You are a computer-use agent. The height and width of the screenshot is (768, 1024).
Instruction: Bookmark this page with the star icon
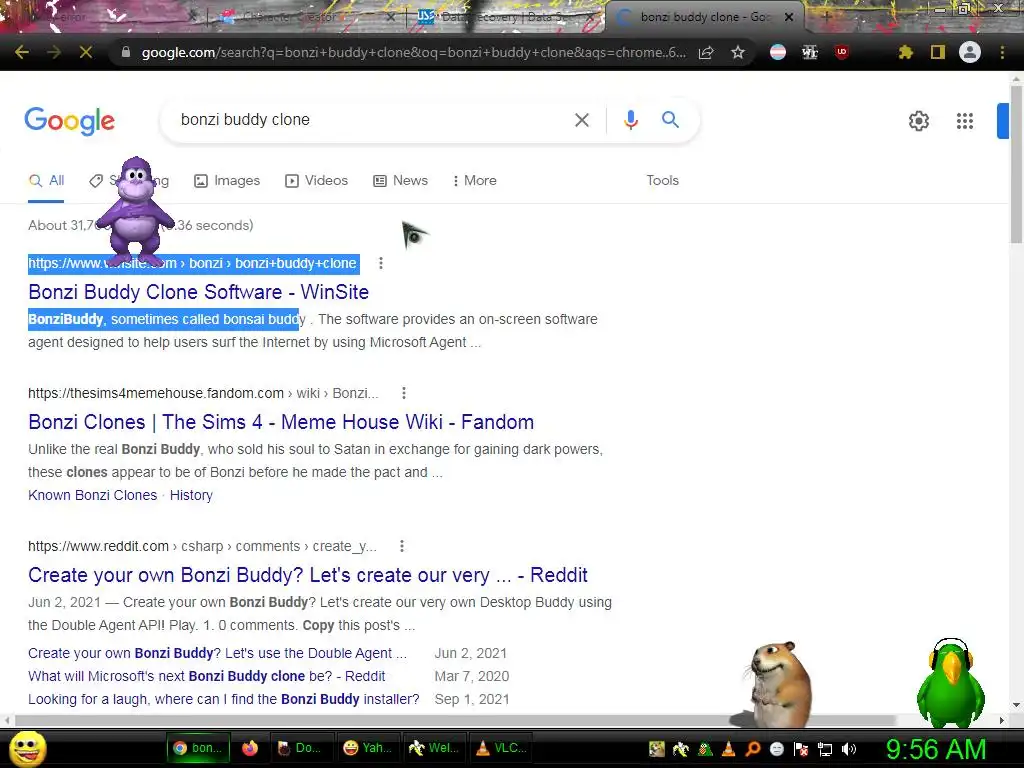coord(738,52)
